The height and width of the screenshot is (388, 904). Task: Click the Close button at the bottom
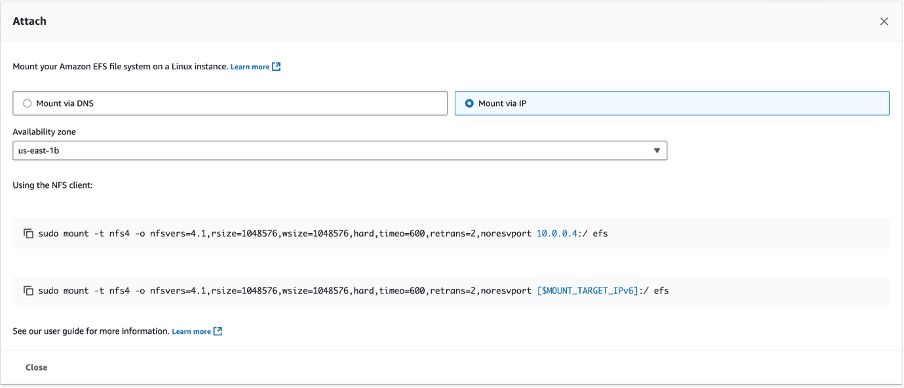pyautogui.click(x=36, y=367)
